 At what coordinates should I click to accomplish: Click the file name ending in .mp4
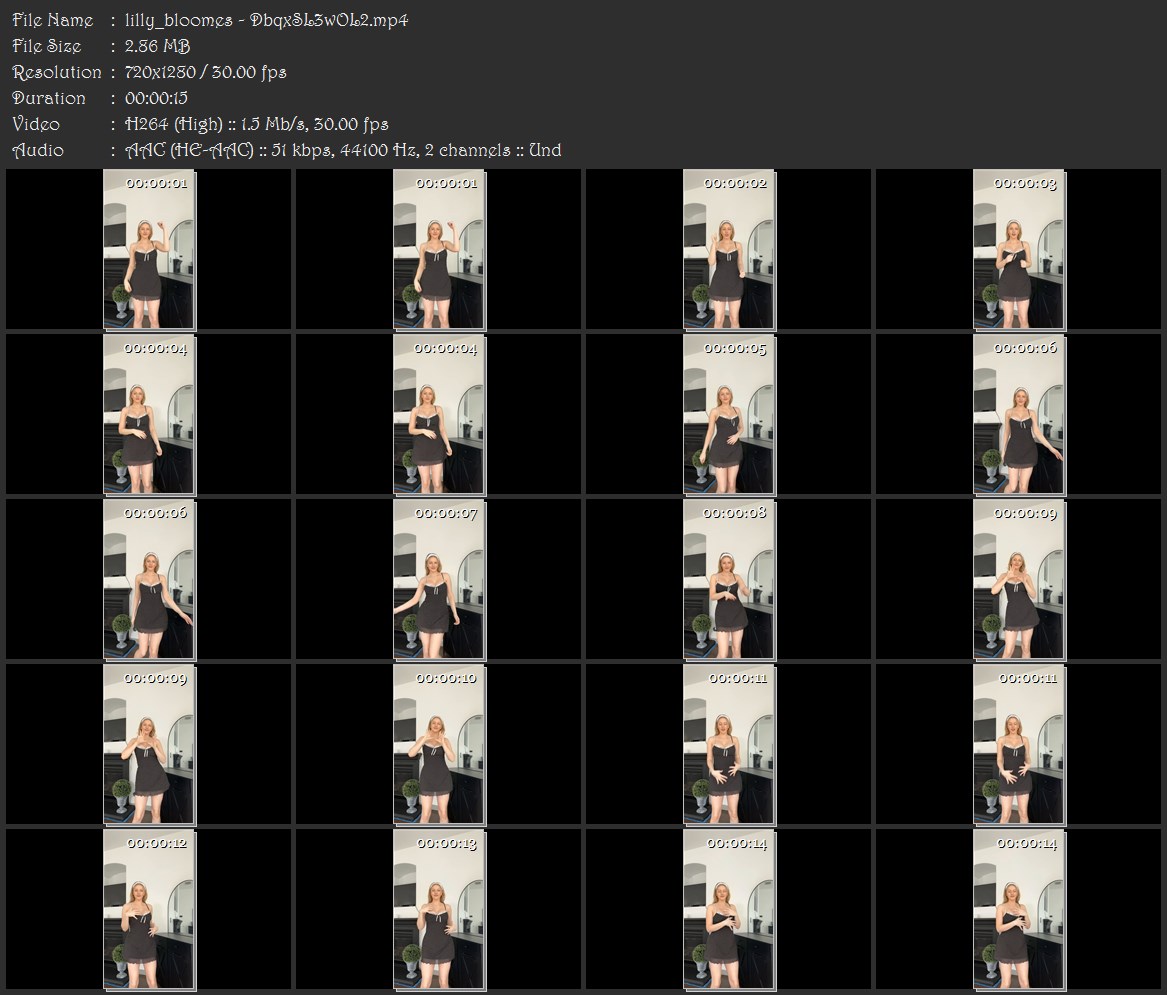coord(266,20)
